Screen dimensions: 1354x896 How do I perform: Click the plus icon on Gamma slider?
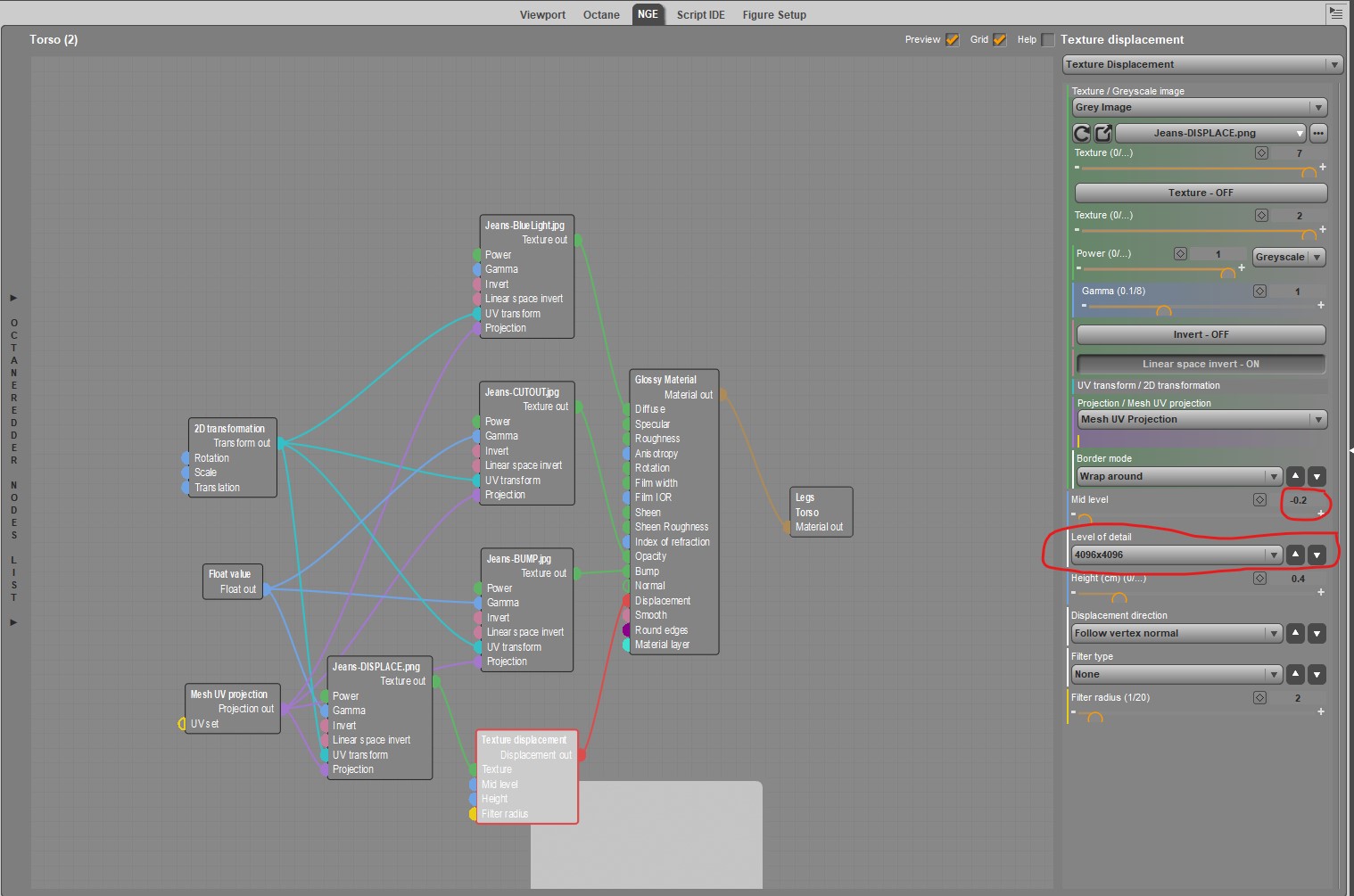click(x=1321, y=305)
